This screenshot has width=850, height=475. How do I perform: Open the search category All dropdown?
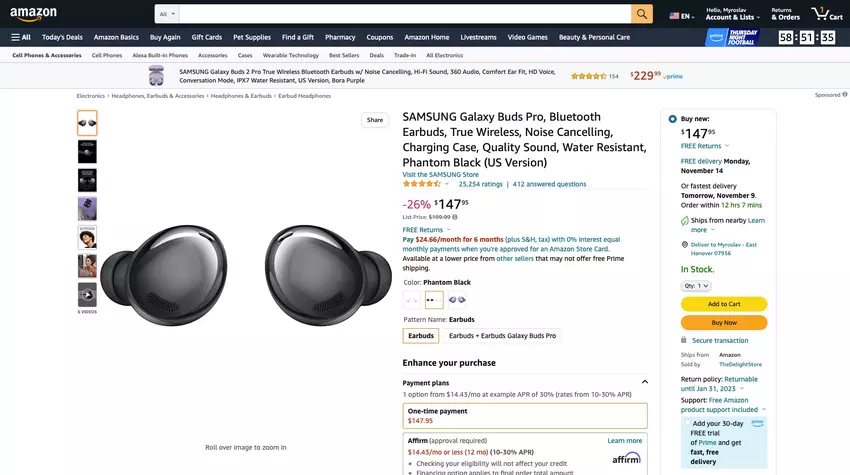(167, 14)
